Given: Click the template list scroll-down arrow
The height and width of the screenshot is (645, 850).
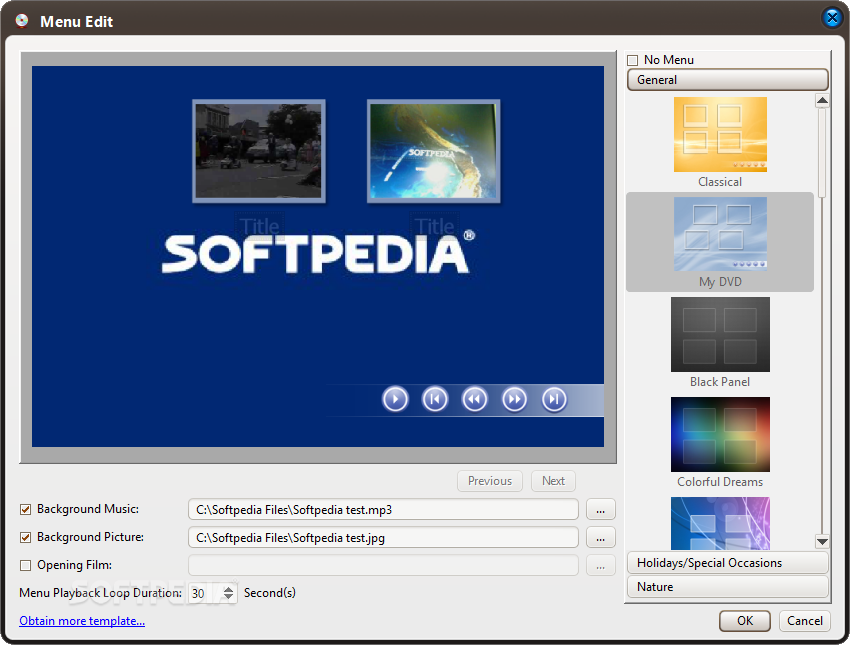Looking at the screenshot, I should 822,541.
